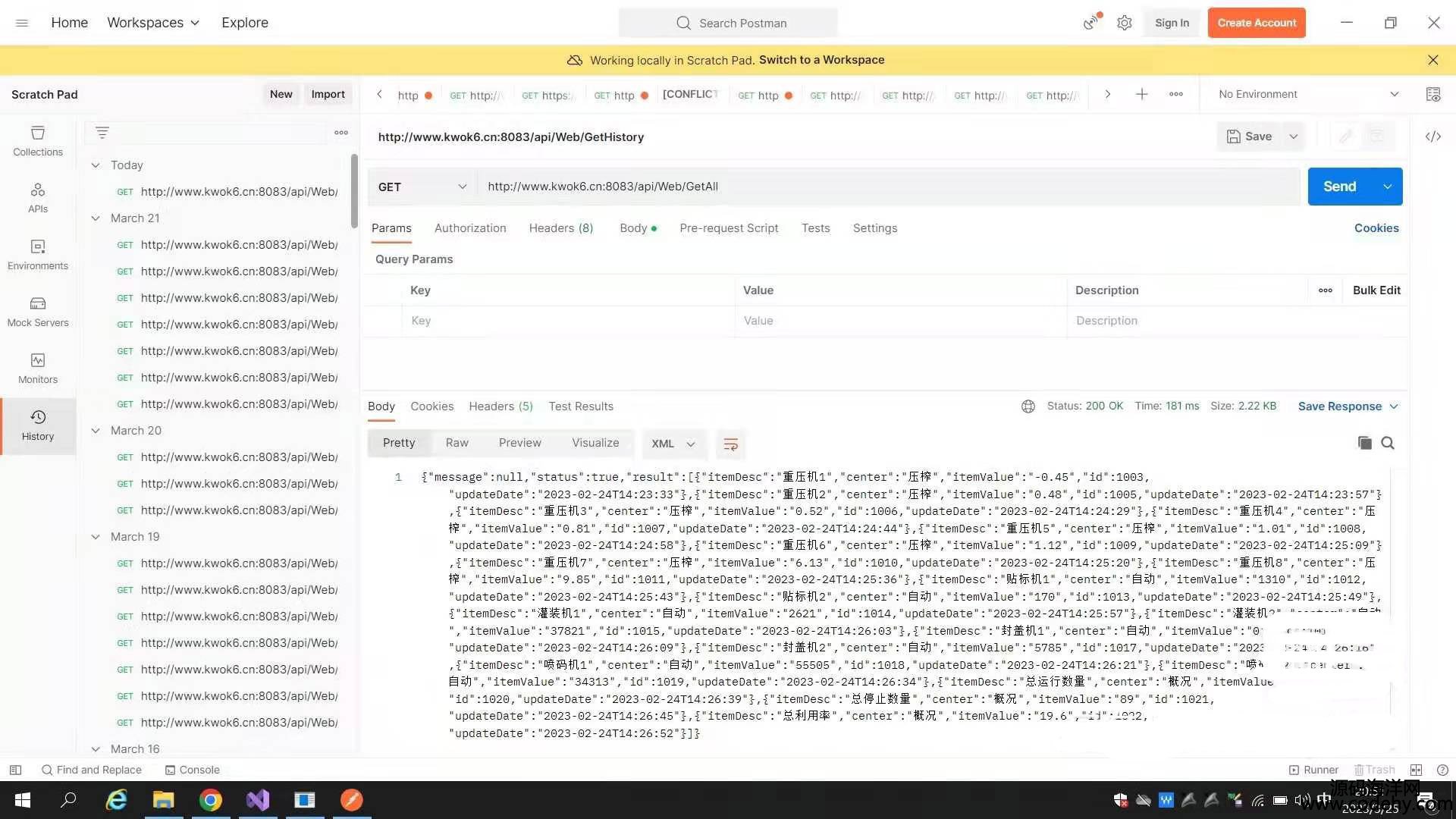Collapse the March 20 history group

point(96,431)
